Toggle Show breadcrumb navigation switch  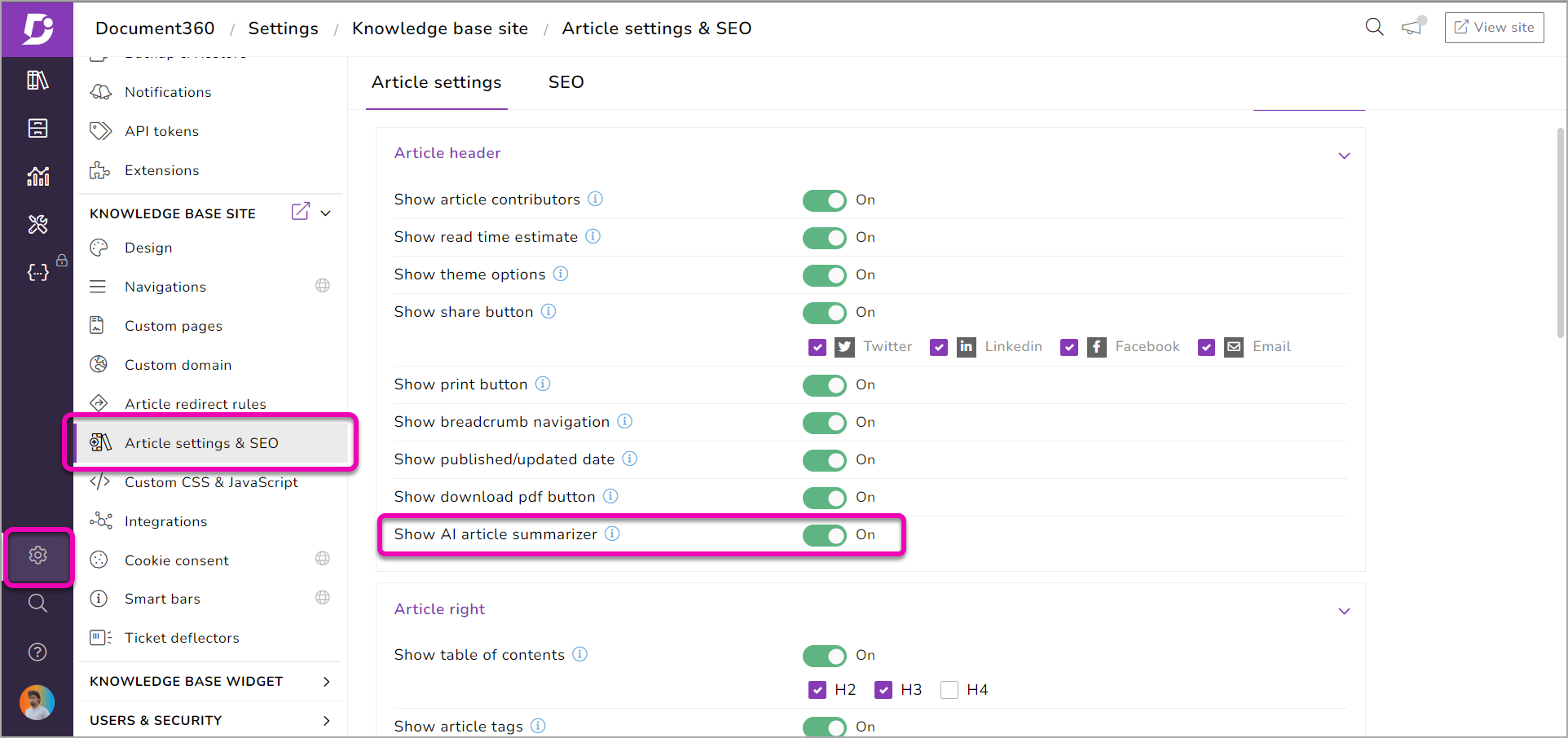point(825,423)
